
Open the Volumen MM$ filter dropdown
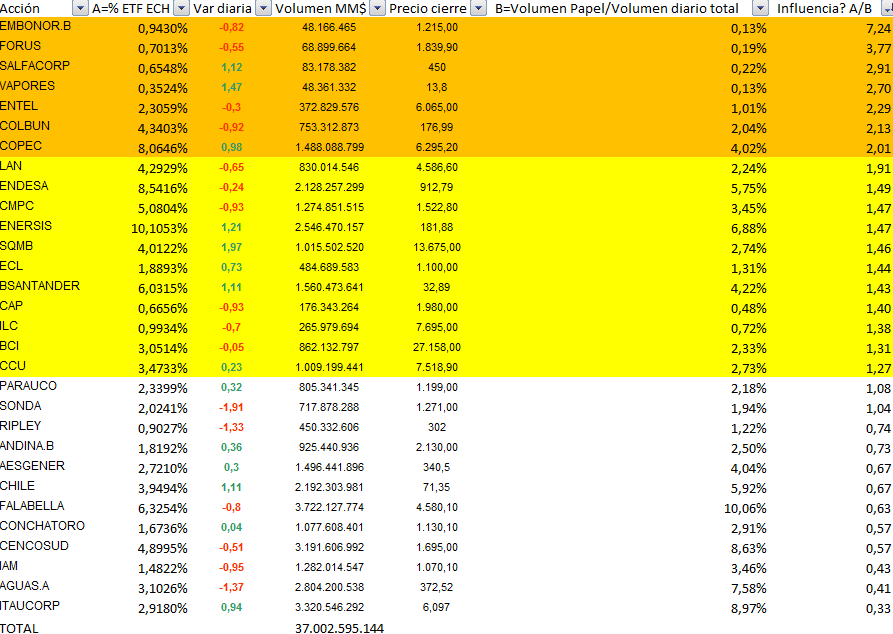click(377, 9)
